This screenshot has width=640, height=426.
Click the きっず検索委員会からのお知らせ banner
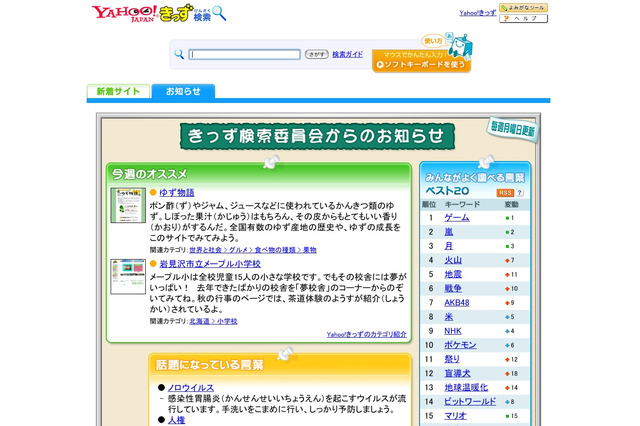[317, 136]
